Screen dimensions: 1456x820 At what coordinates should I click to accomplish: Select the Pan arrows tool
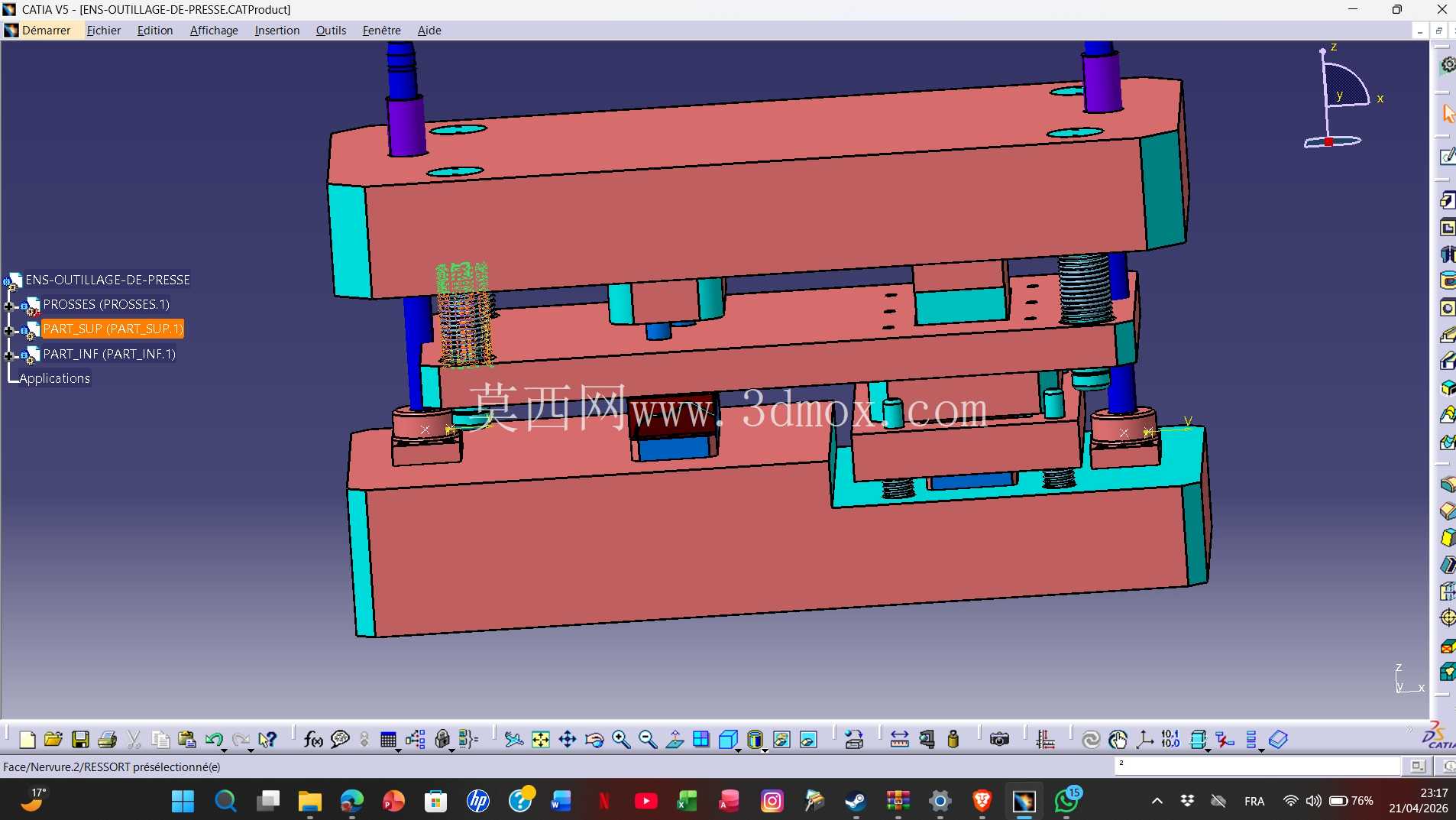(568, 739)
